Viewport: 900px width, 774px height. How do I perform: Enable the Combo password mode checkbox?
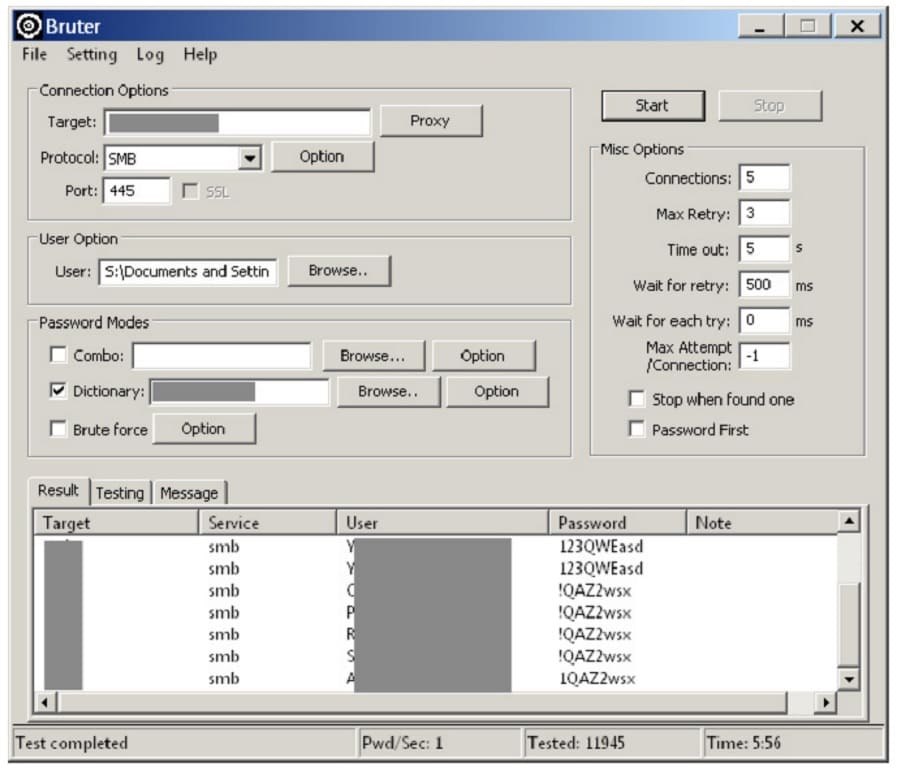pyautogui.click(x=58, y=355)
